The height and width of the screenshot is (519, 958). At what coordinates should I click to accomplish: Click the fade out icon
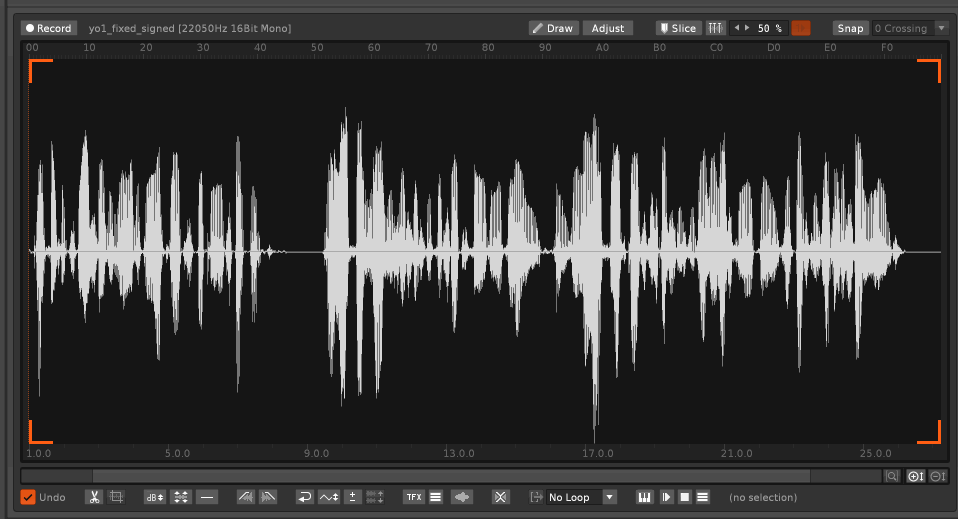(267, 497)
